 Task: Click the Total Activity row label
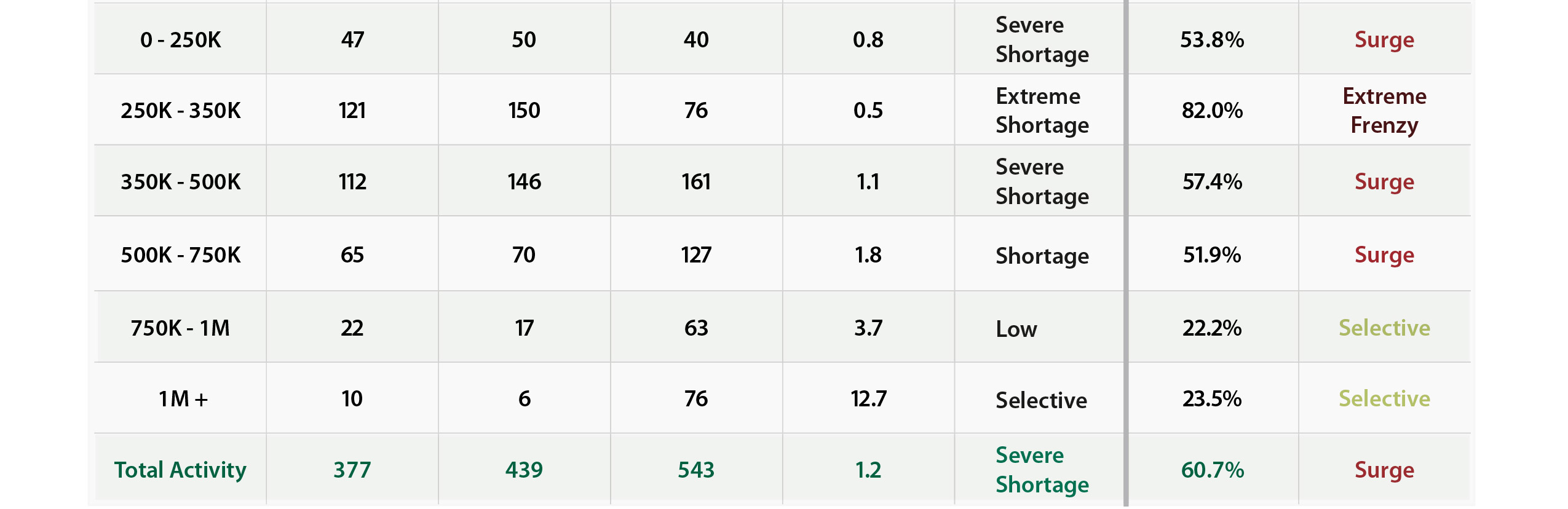180,470
